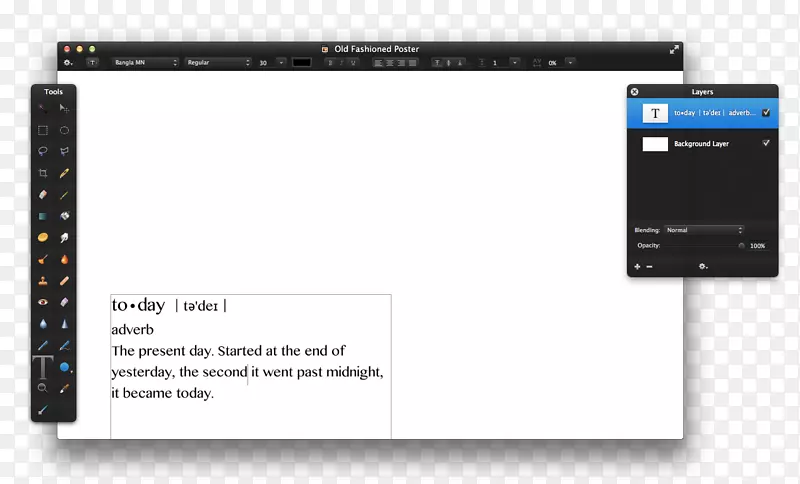Select the Background Layer row

click(702, 144)
